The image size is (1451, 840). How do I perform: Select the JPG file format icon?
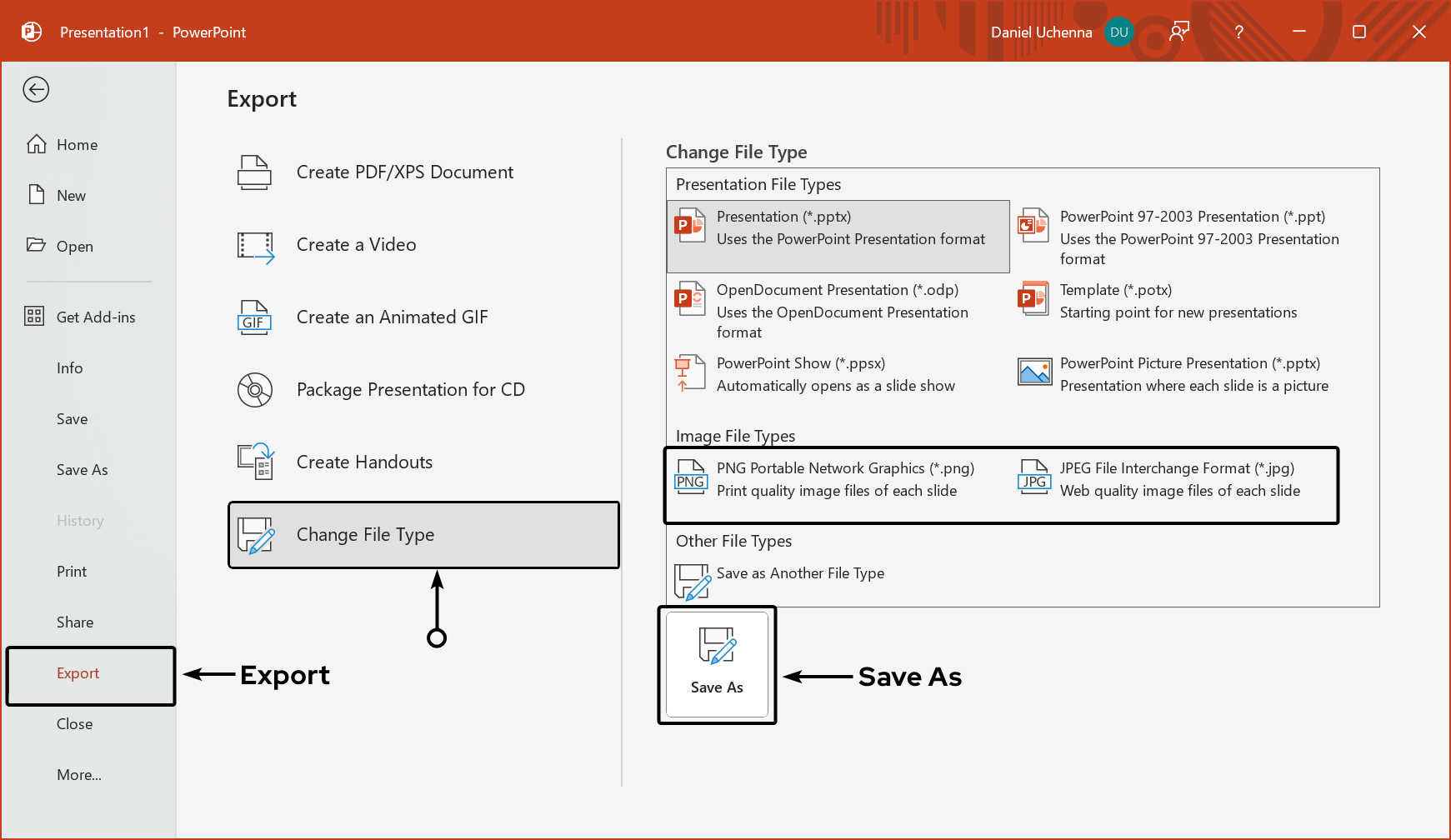click(1033, 478)
